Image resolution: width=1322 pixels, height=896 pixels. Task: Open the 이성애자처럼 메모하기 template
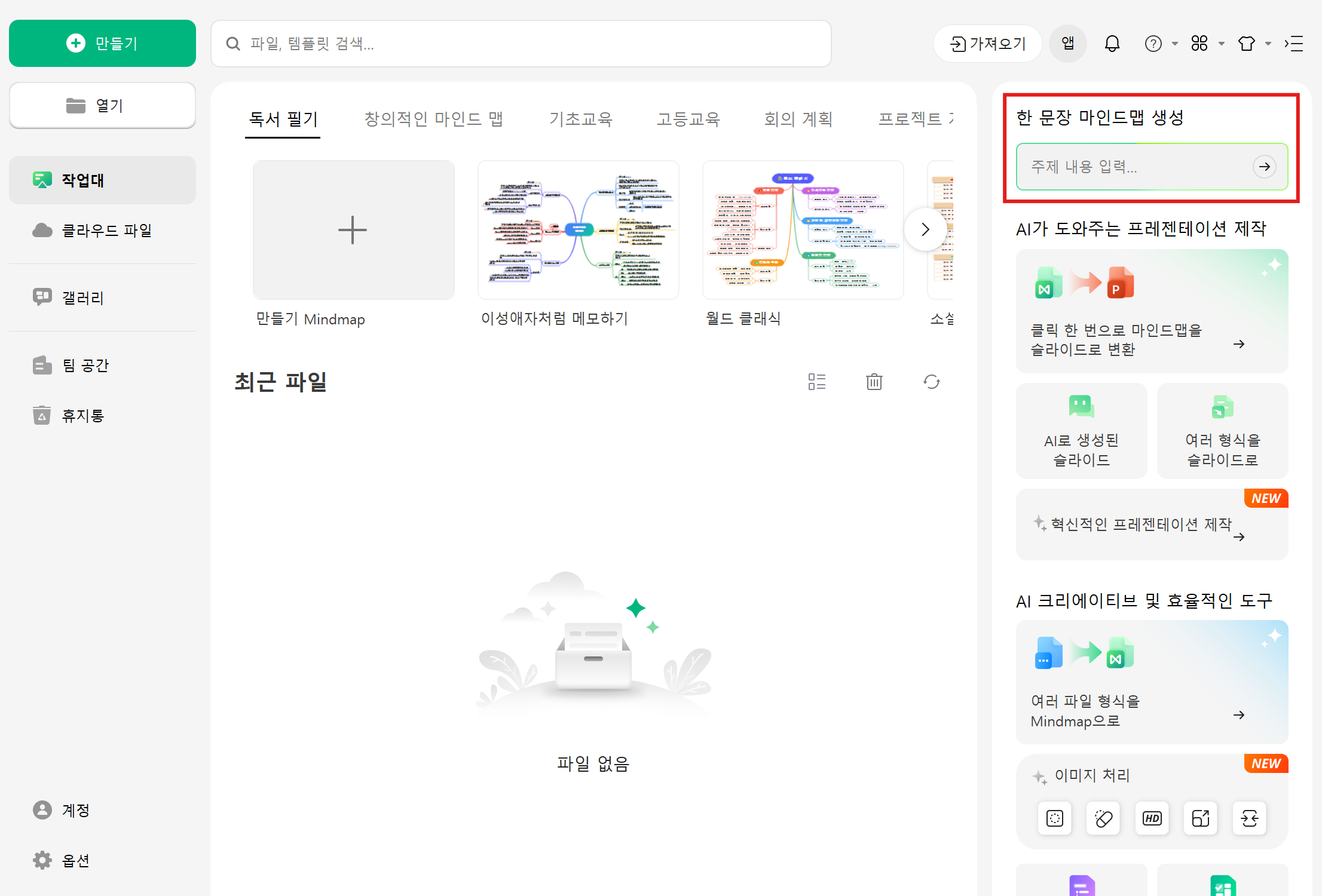578,230
